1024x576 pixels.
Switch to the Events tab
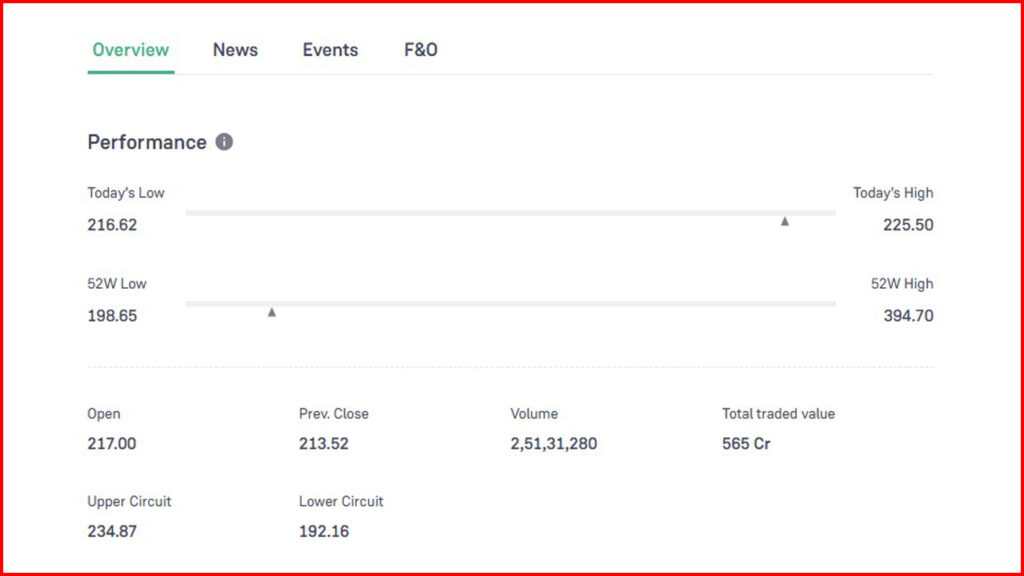pos(330,50)
